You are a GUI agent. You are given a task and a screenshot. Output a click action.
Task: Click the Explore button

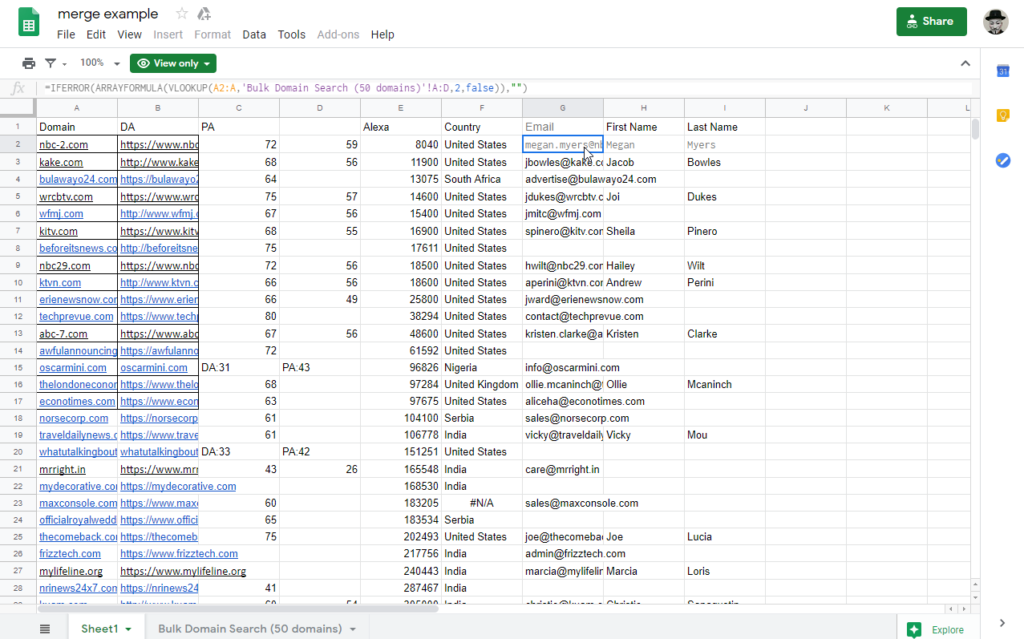(937, 629)
